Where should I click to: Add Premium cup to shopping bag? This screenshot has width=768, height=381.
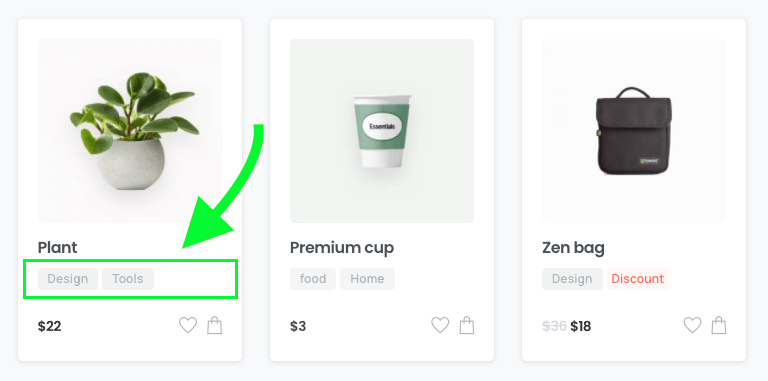click(467, 325)
